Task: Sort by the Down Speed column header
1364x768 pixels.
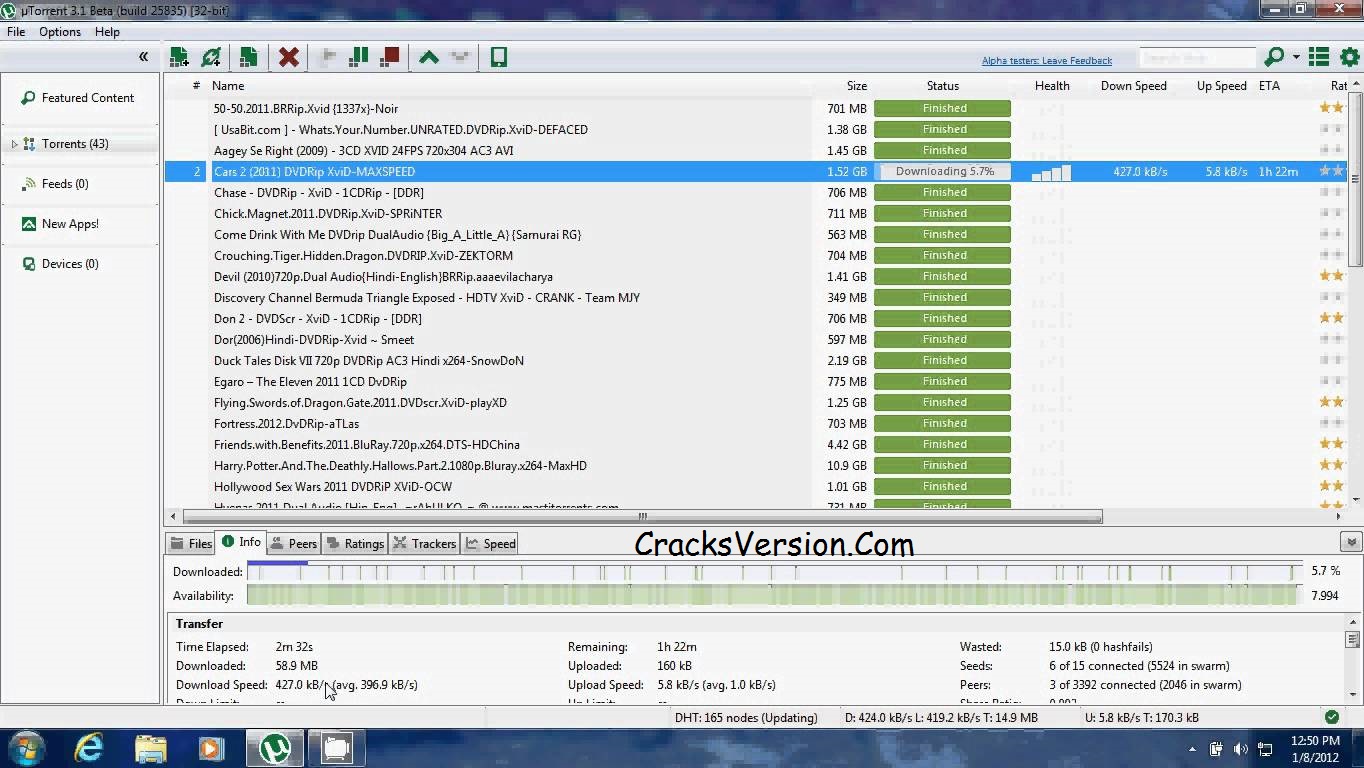Action: (1133, 86)
